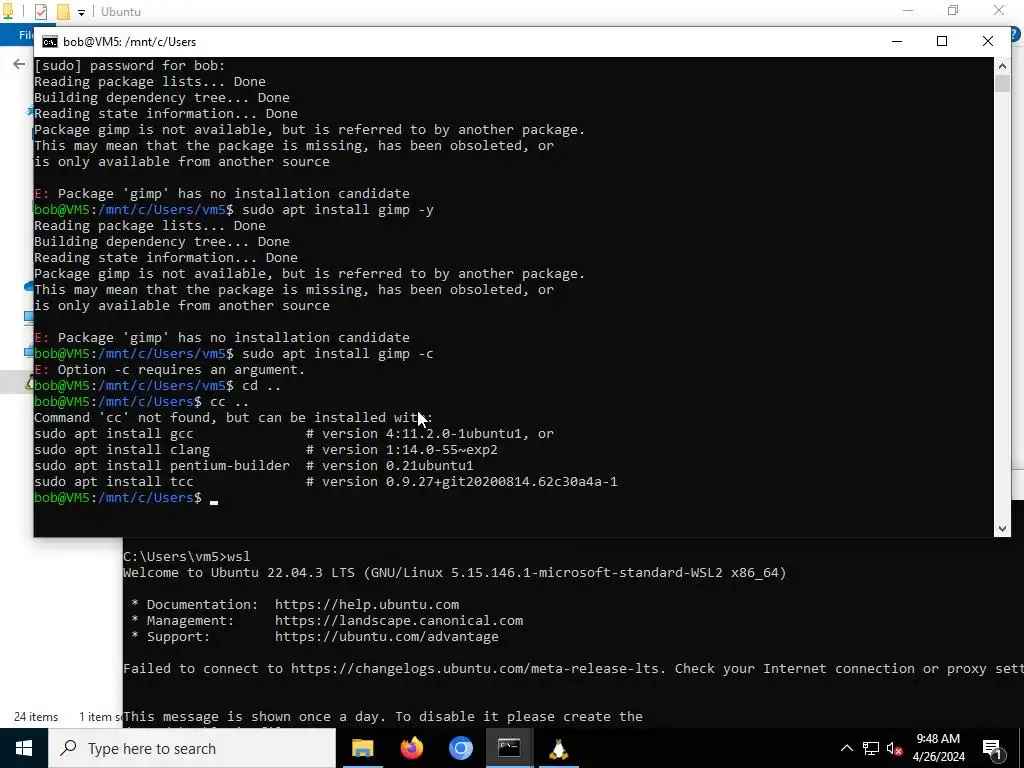Screen dimensions: 1024x768
Task: Switch to the Command Prompt taskbar icon
Action: pos(509,748)
